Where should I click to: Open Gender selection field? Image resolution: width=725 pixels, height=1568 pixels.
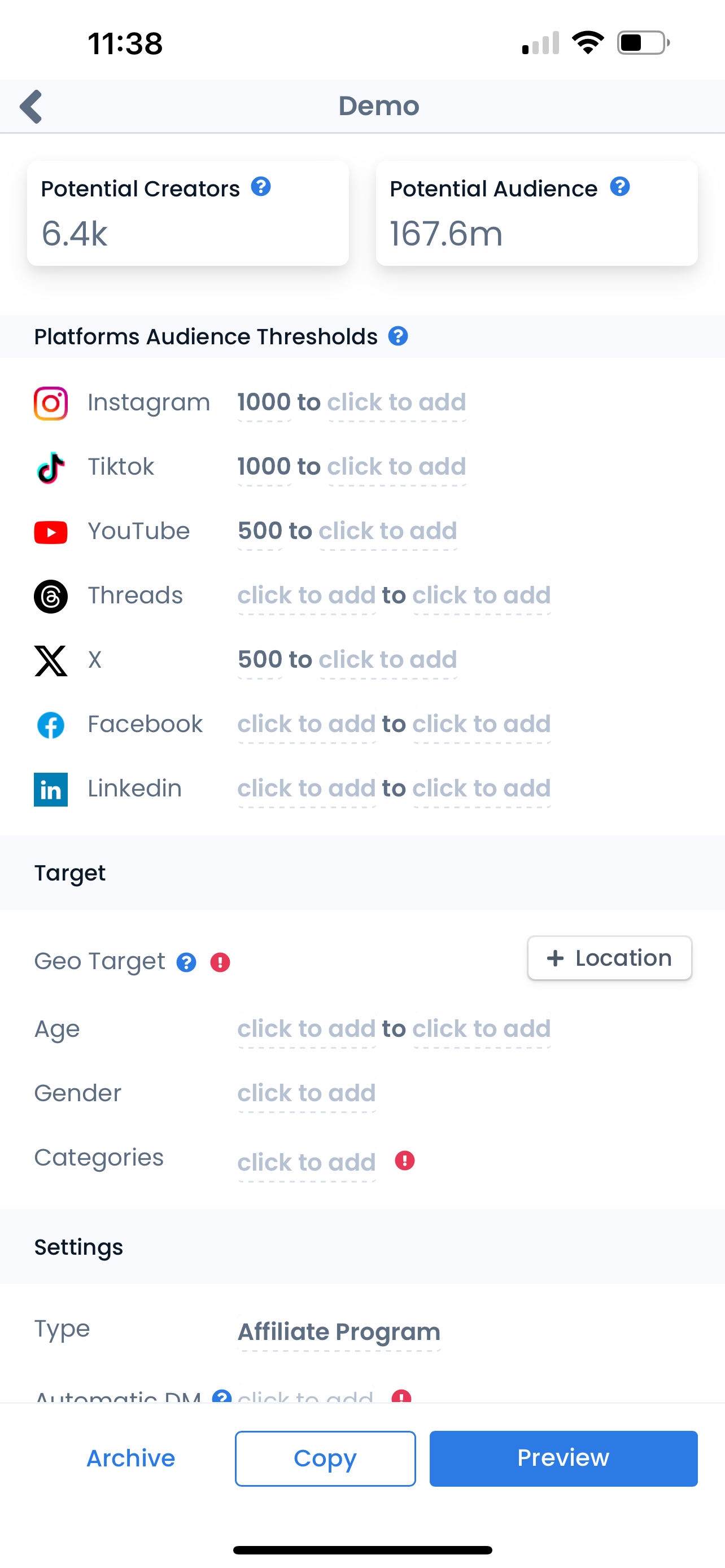pos(306,1093)
